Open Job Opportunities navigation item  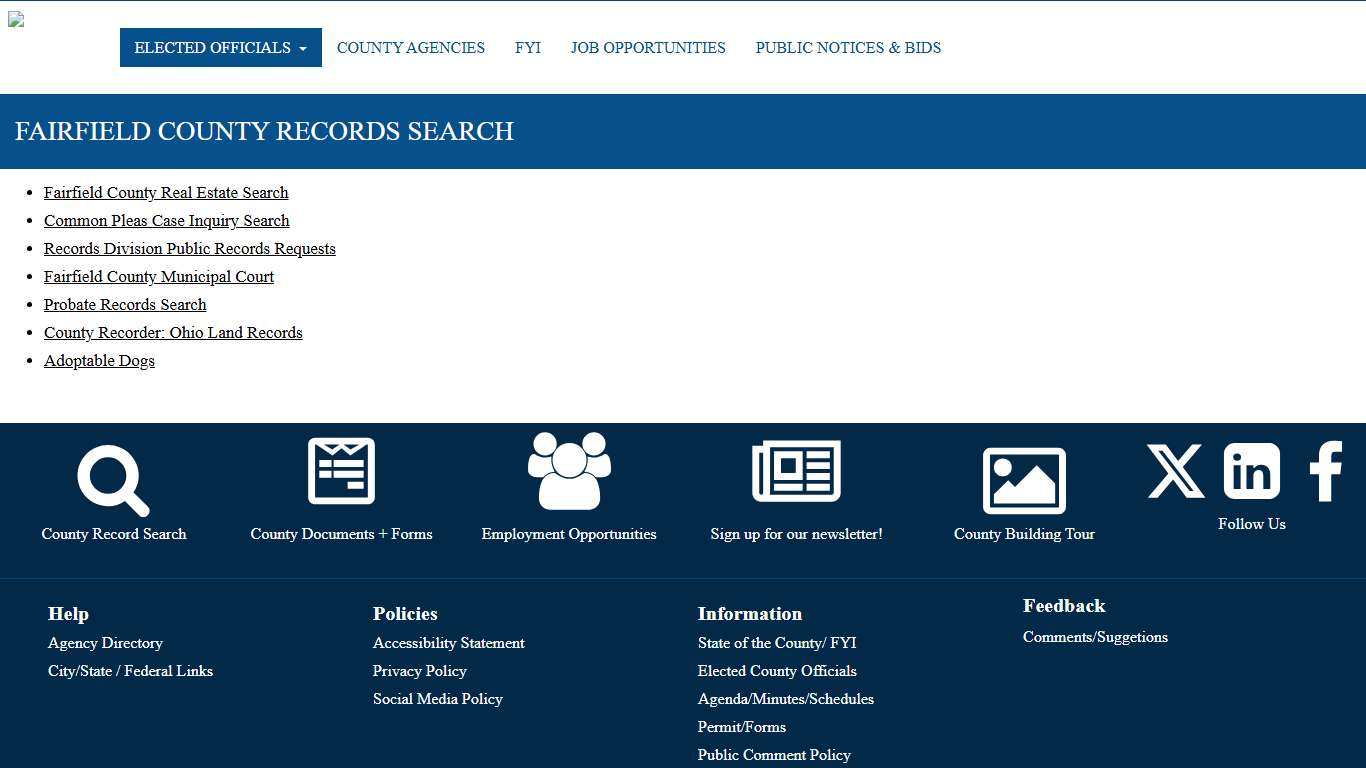(x=648, y=47)
